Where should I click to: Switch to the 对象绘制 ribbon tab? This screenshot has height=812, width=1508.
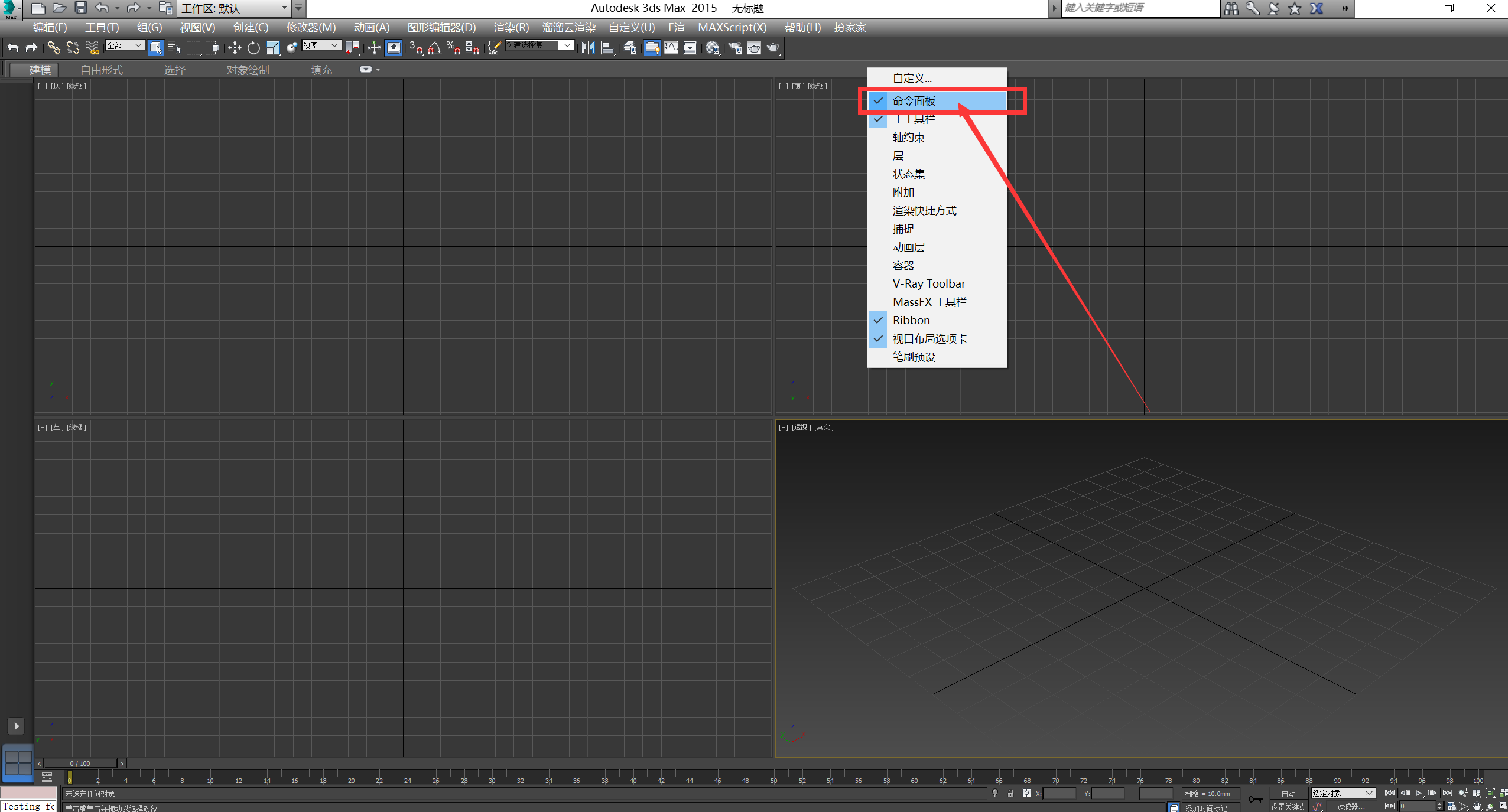tap(248, 70)
